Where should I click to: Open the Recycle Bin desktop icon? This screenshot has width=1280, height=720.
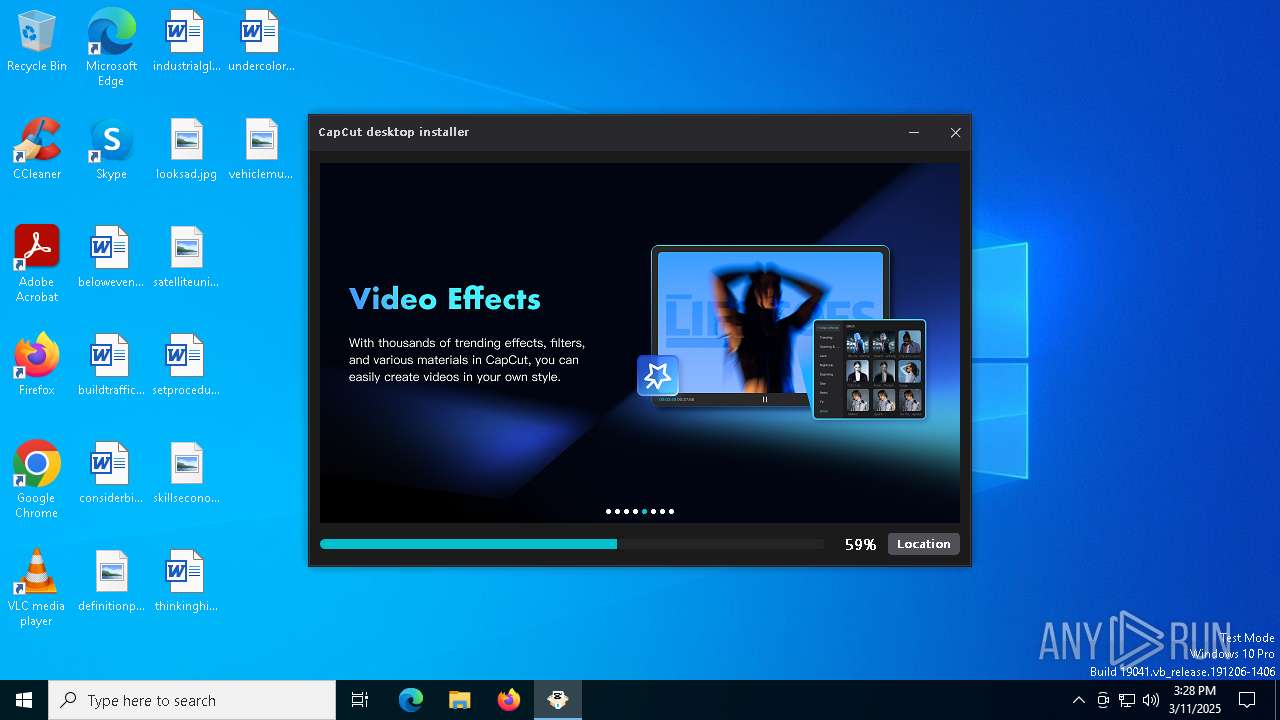click(37, 42)
